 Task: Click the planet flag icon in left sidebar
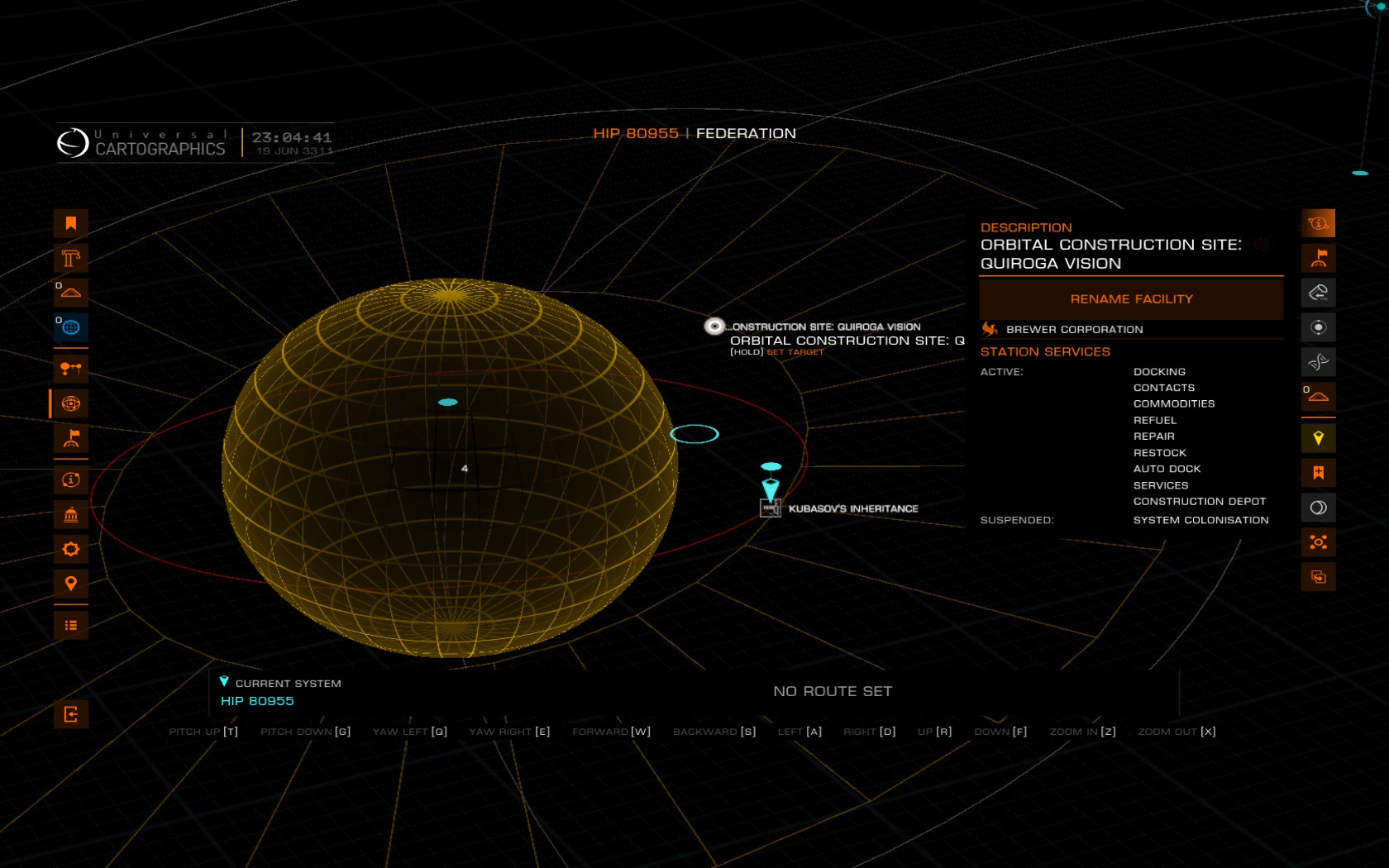coord(71,438)
